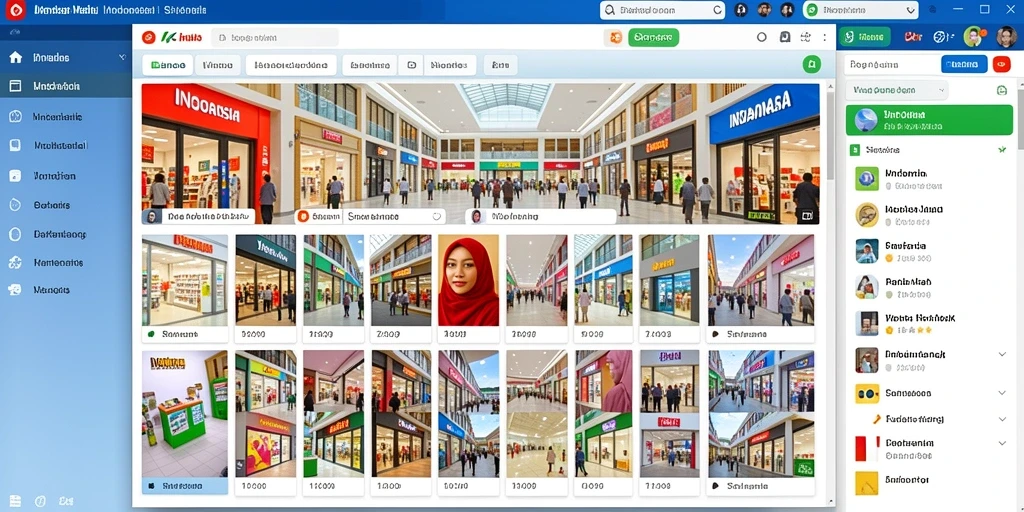The height and width of the screenshot is (512, 1024).
Task: Click the globe settings icon in the right panel header
Action: click(x=941, y=37)
